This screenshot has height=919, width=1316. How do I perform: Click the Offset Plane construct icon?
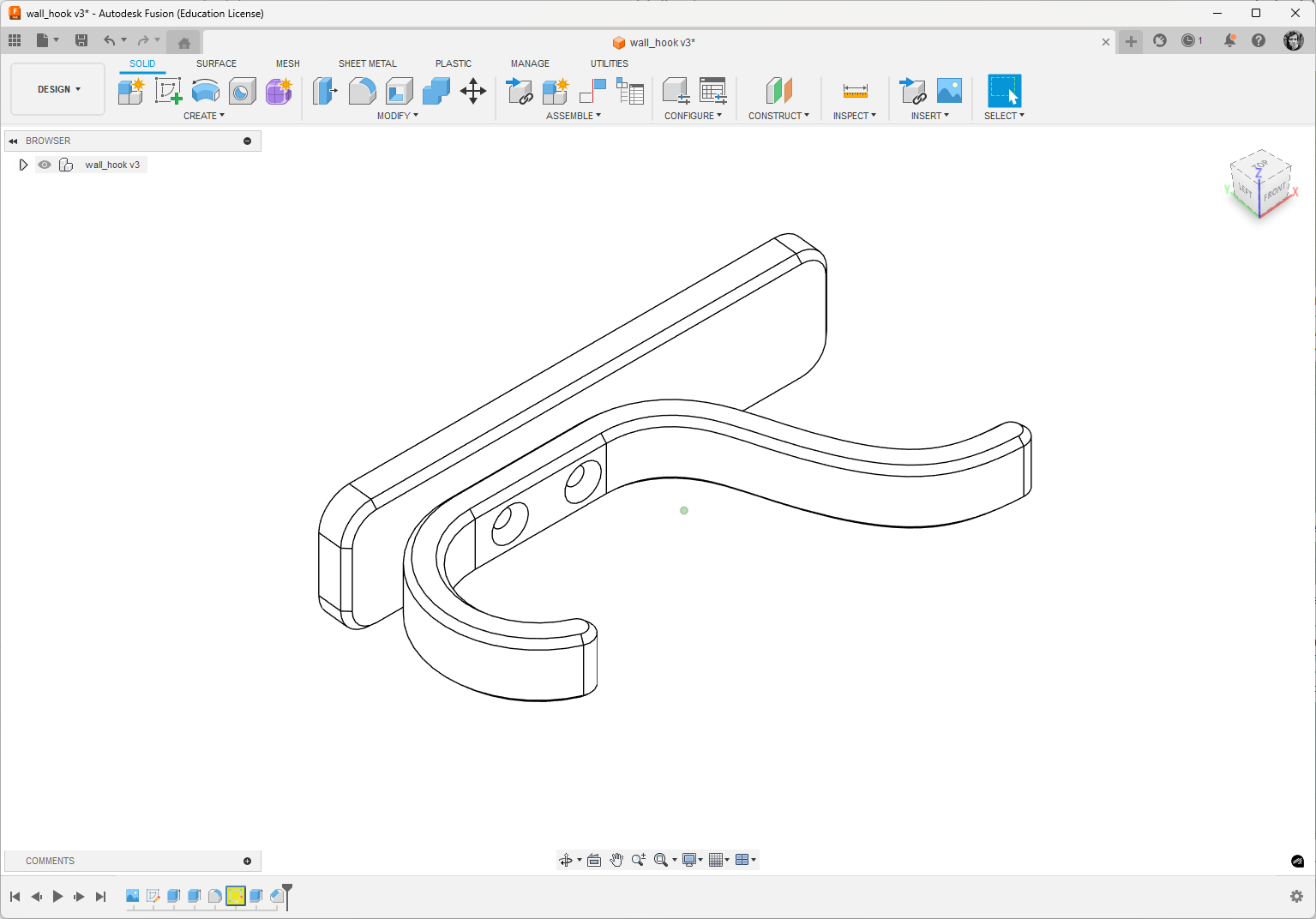point(778,91)
